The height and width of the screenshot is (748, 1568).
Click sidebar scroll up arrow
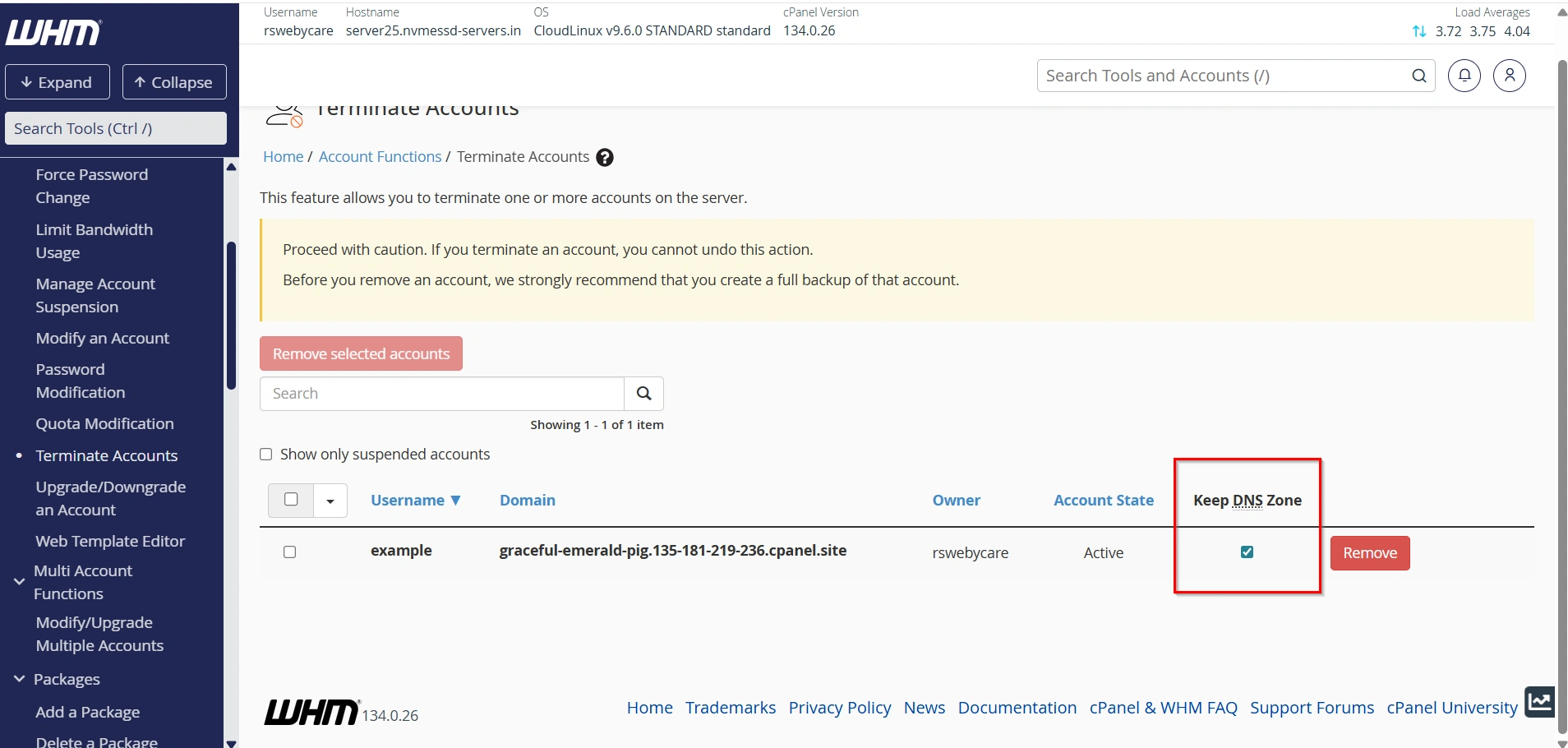coord(231,167)
